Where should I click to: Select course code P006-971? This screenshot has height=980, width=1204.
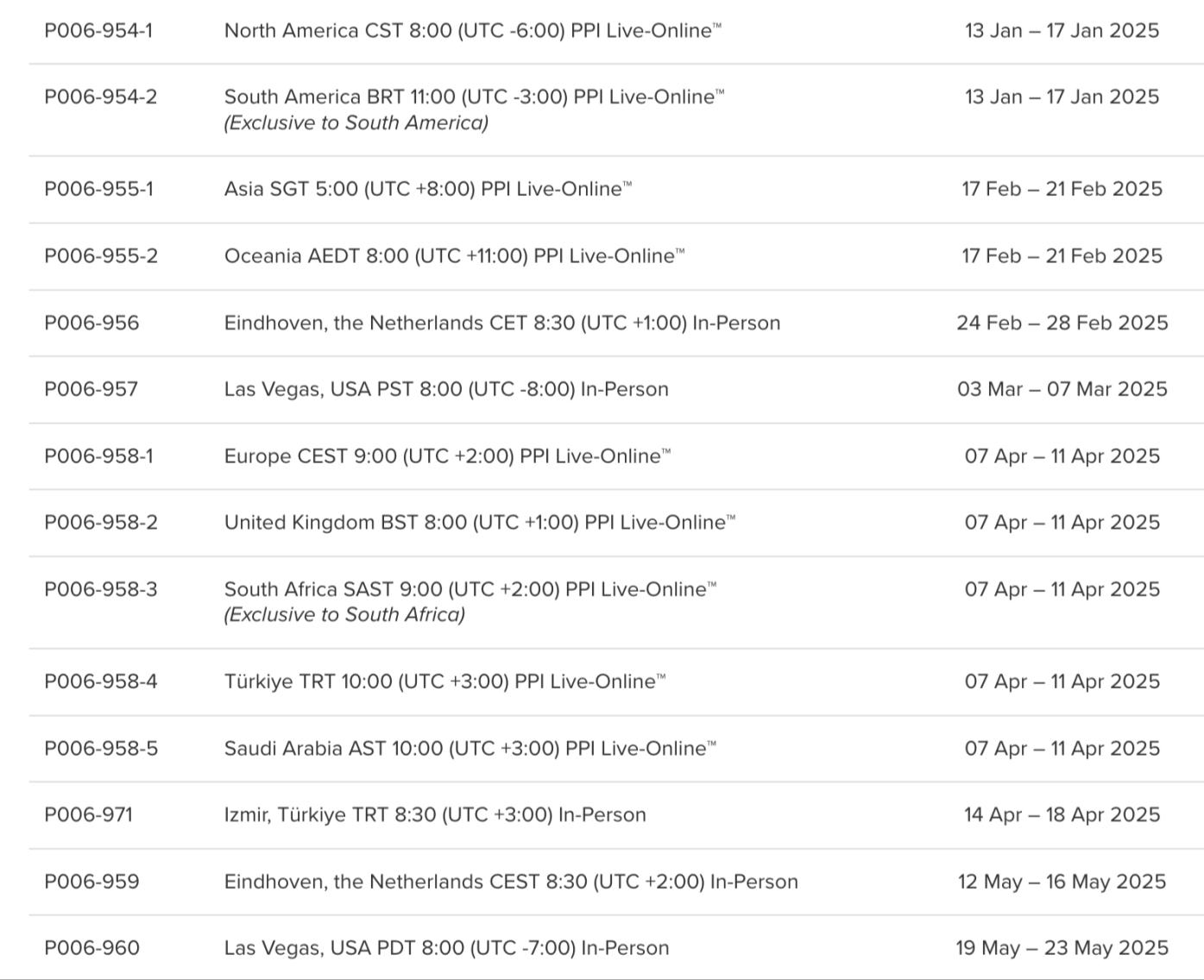point(89,815)
